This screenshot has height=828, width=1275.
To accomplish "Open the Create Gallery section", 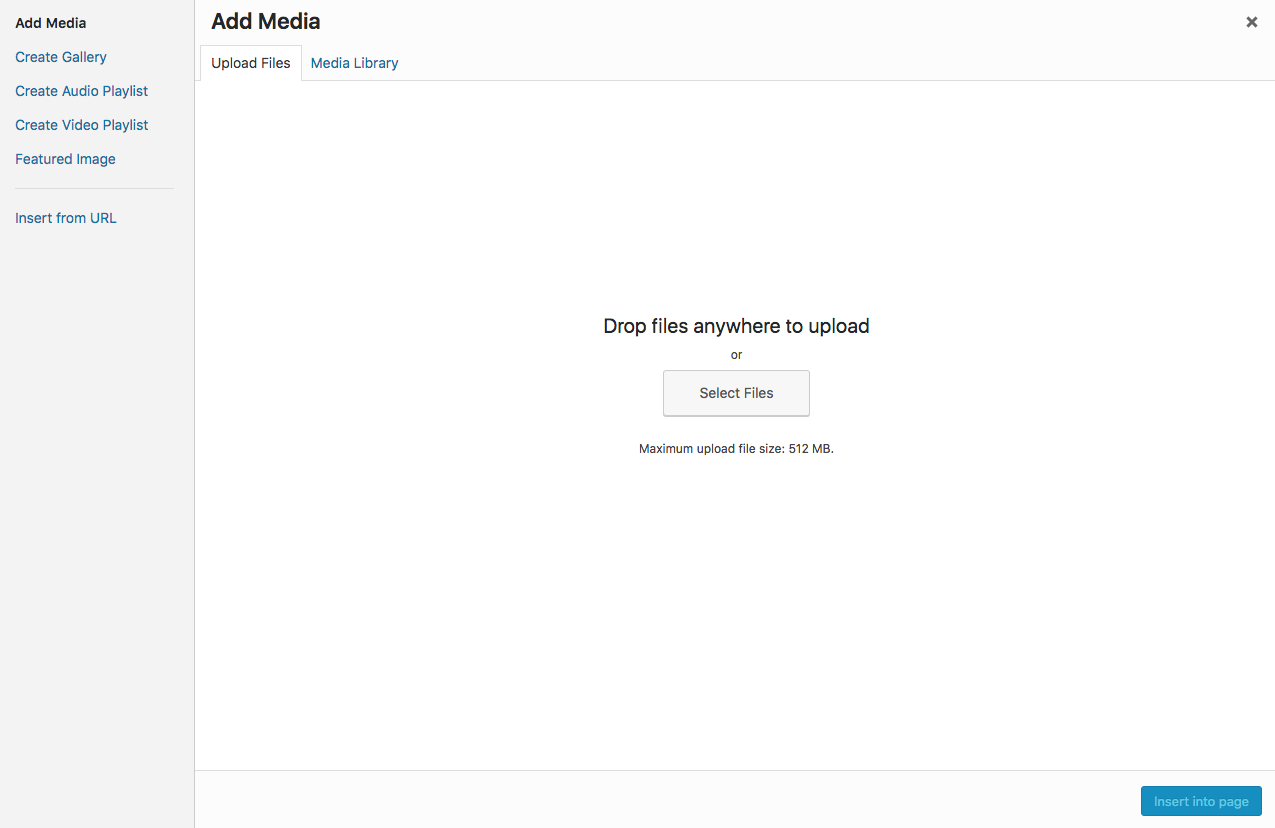I will coord(61,57).
